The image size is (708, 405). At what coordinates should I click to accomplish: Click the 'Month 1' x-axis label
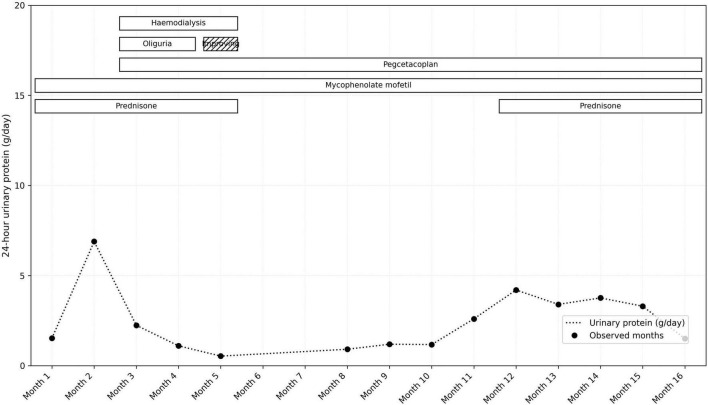click(37, 385)
